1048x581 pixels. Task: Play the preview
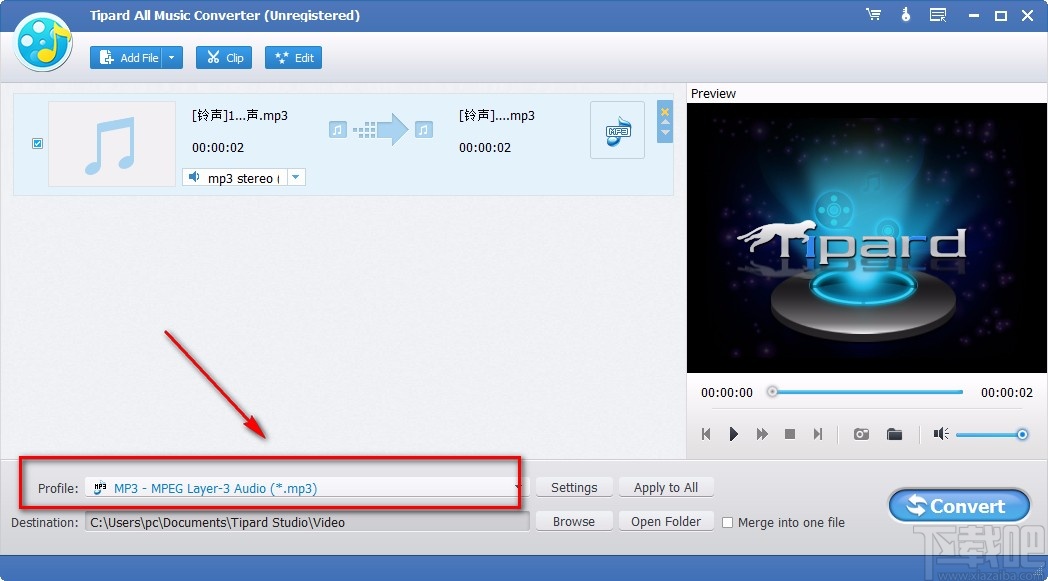click(x=734, y=435)
